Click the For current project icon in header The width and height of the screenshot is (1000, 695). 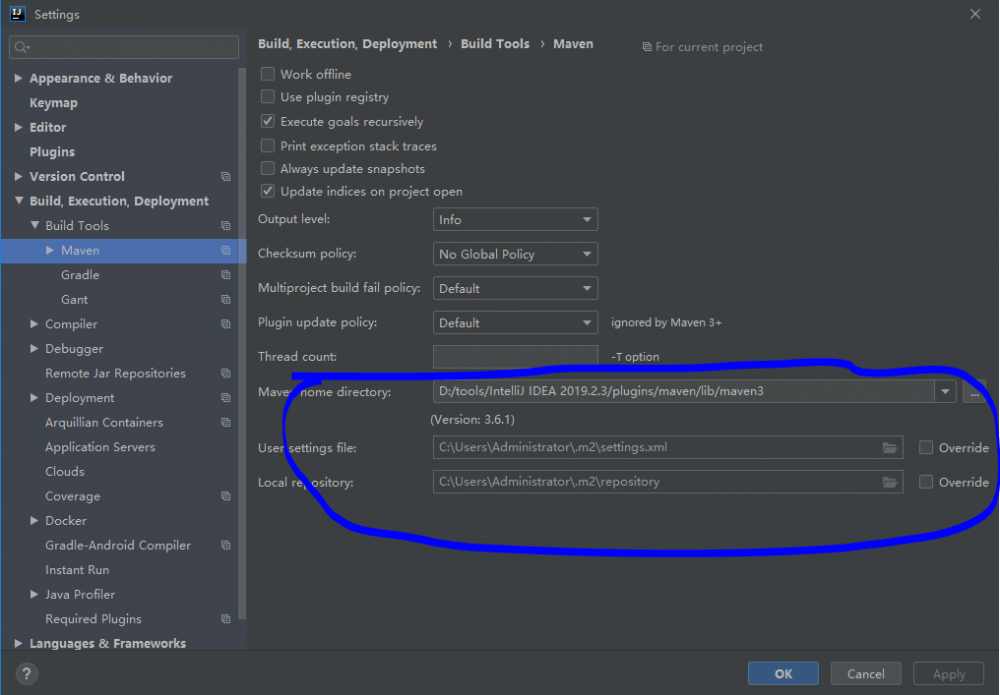(647, 47)
